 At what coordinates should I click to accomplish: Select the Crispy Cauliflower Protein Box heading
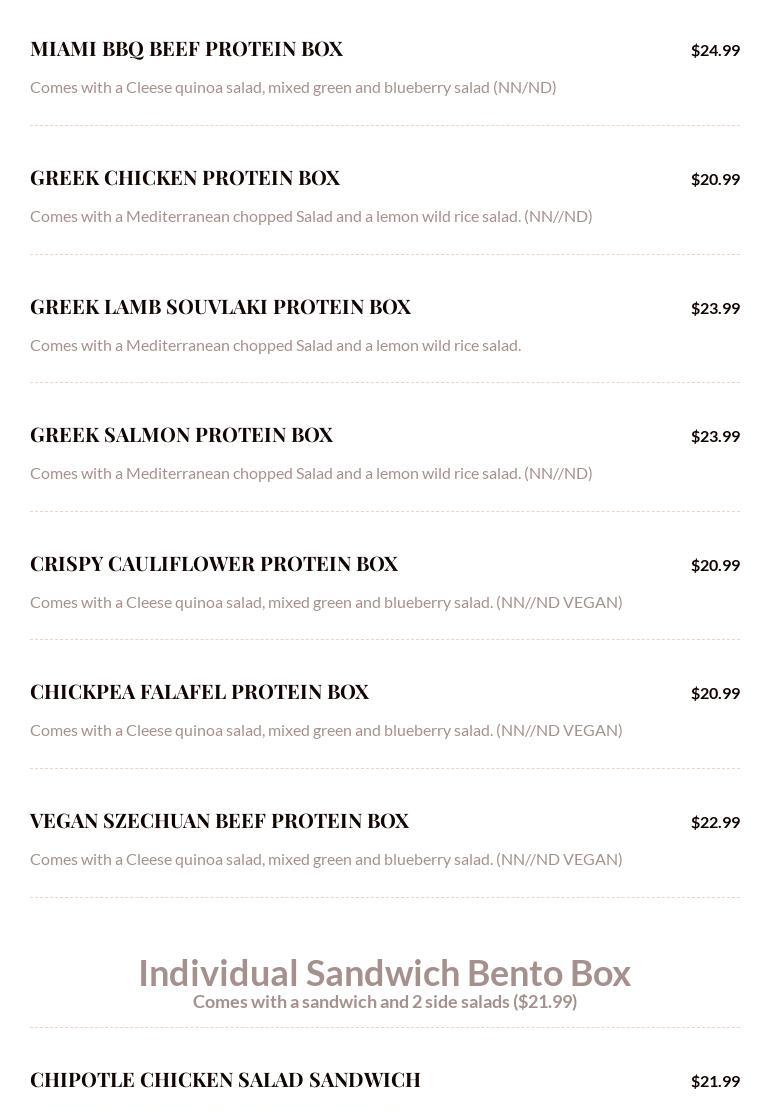click(x=214, y=564)
